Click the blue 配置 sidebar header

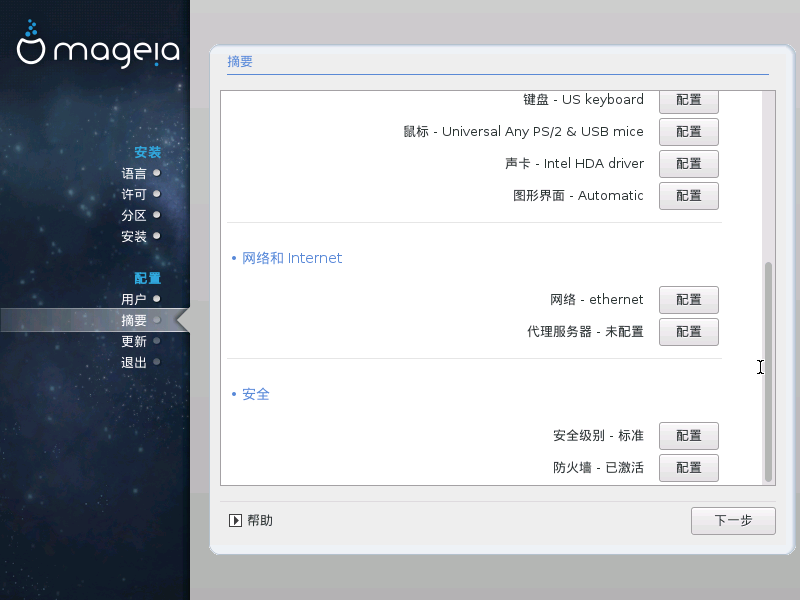pos(147,278)
